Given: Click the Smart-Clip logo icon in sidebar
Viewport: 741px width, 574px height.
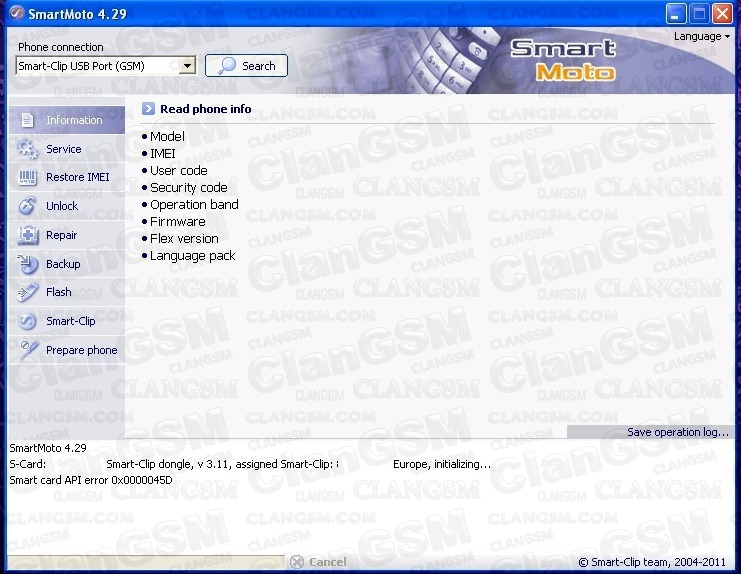Looking at the screenshot, I should [27, 321].
